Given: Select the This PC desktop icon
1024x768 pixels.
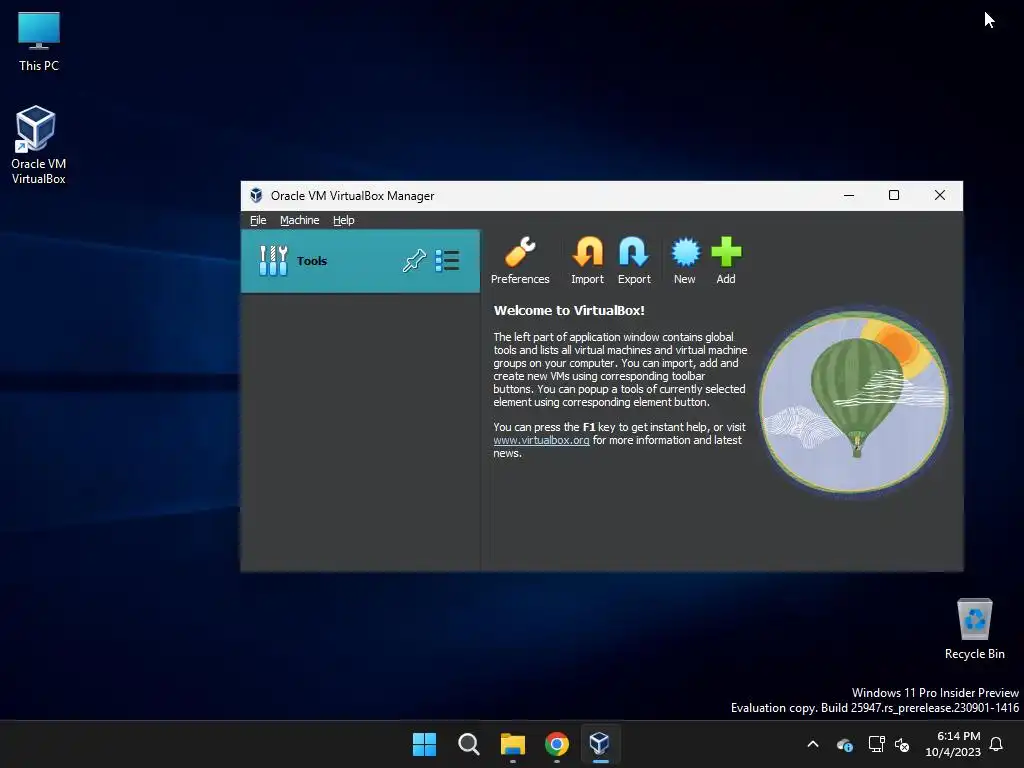Looking at the screenshot, I should [x=39, y=42].
